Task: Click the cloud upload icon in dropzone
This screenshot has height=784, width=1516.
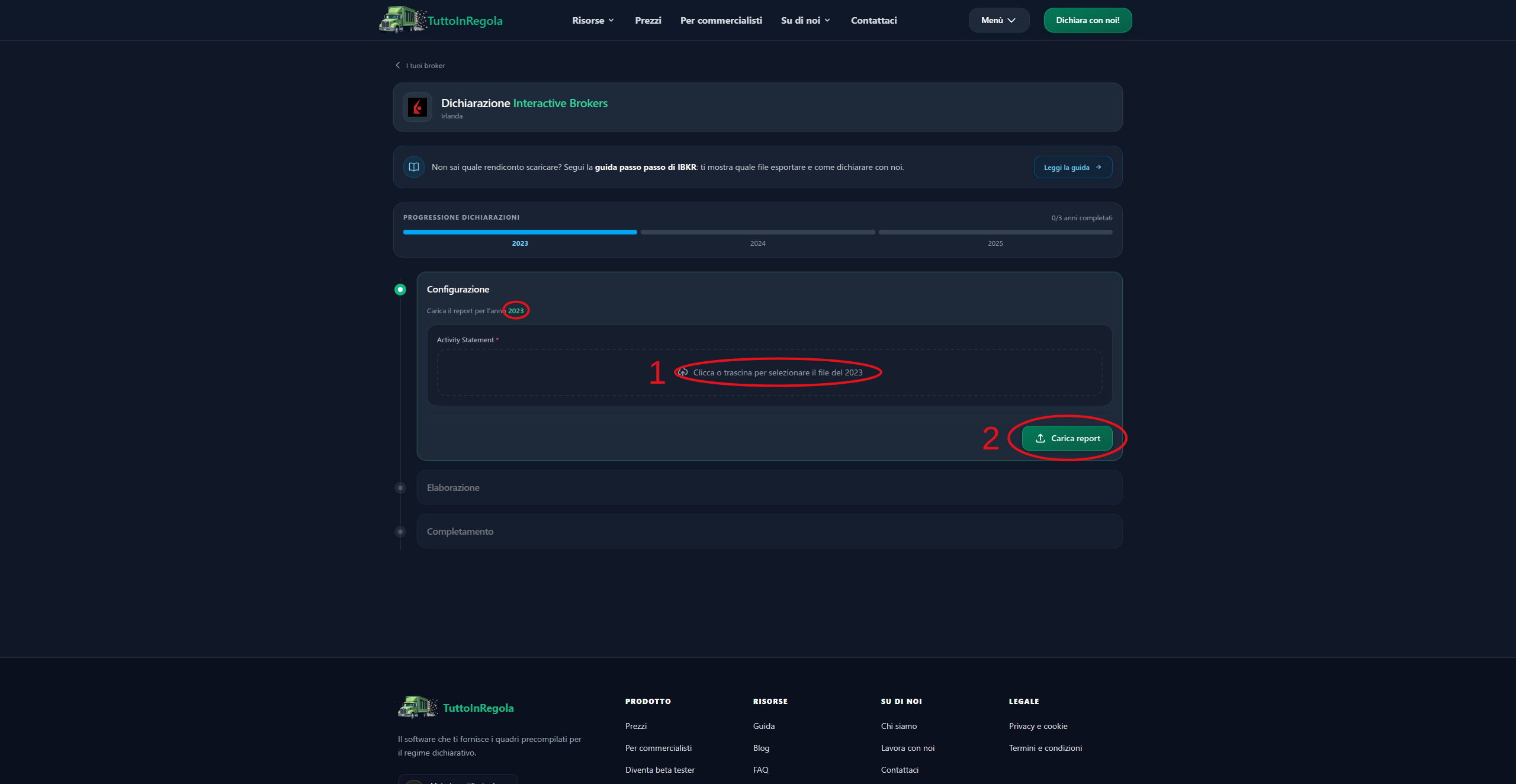Action: 683,372
